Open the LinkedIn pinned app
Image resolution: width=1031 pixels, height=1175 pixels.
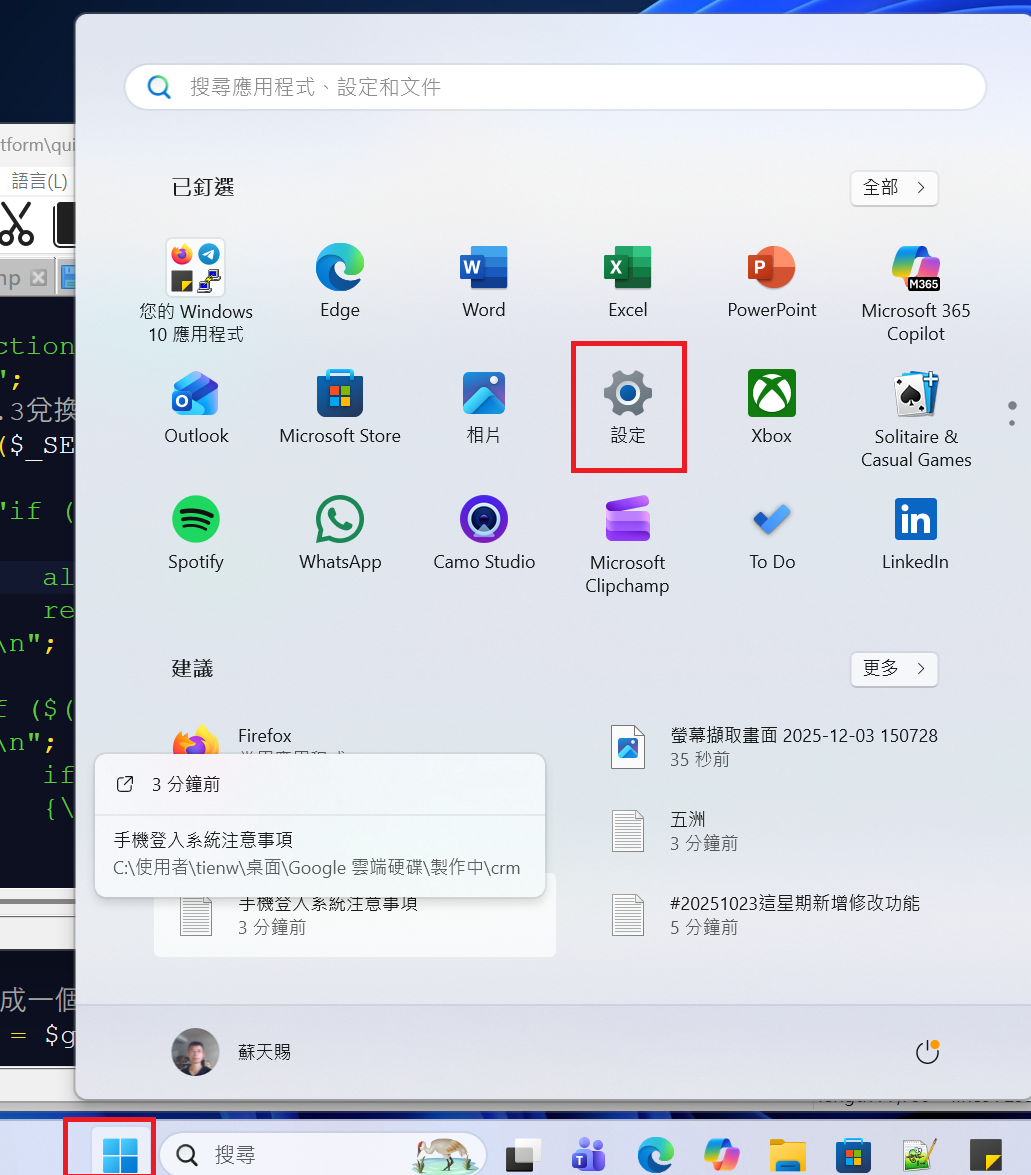click(916, 533)
